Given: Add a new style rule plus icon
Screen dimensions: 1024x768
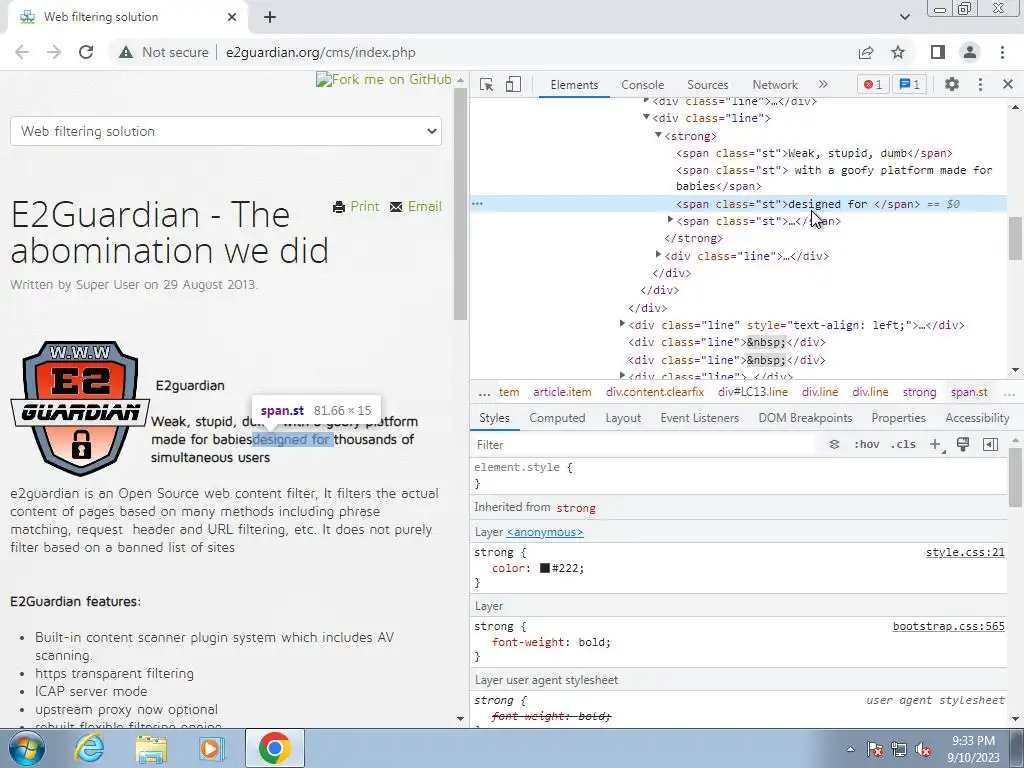Looking at the screenshot, I should click(936, 445).
